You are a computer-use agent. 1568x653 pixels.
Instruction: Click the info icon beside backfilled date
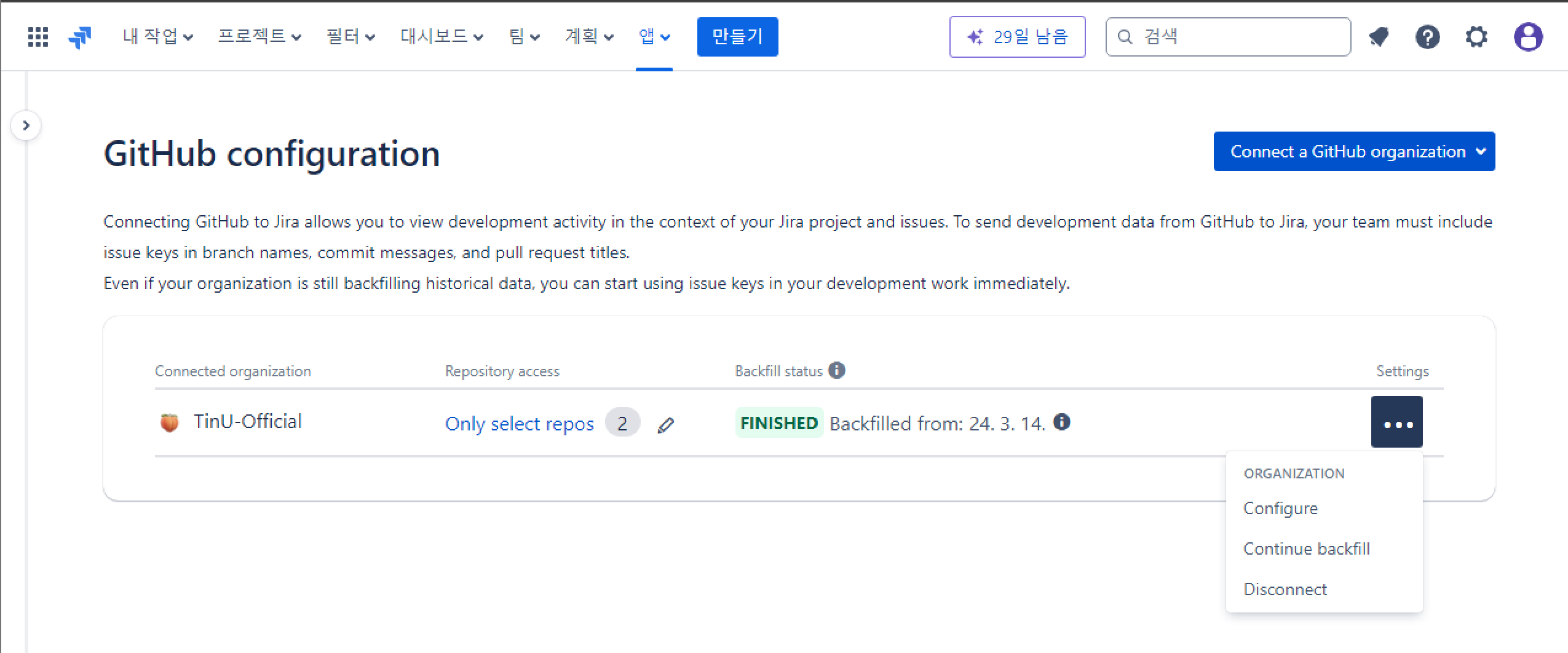1061,422
